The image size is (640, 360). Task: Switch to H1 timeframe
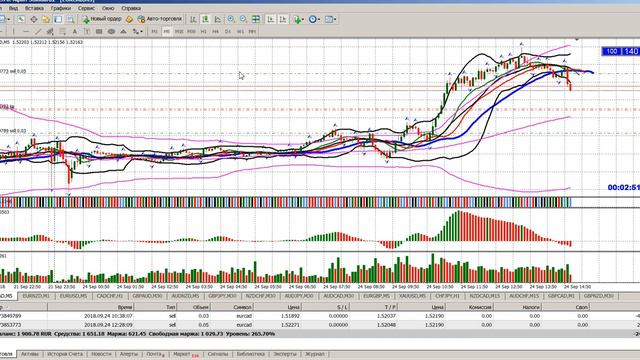[204, 31]
